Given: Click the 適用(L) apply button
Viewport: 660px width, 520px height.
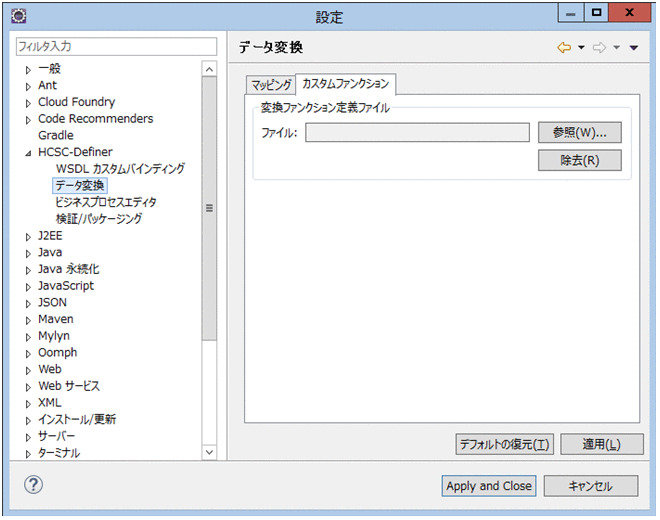Looking at the screenshot, I should click(602, 444).
